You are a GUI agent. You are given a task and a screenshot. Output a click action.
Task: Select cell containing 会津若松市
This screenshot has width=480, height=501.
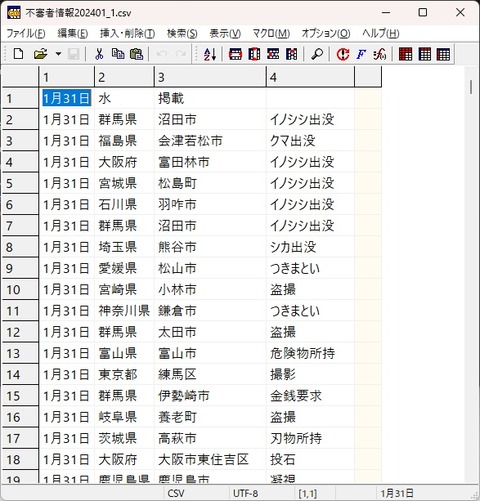[x=210, y=141]
